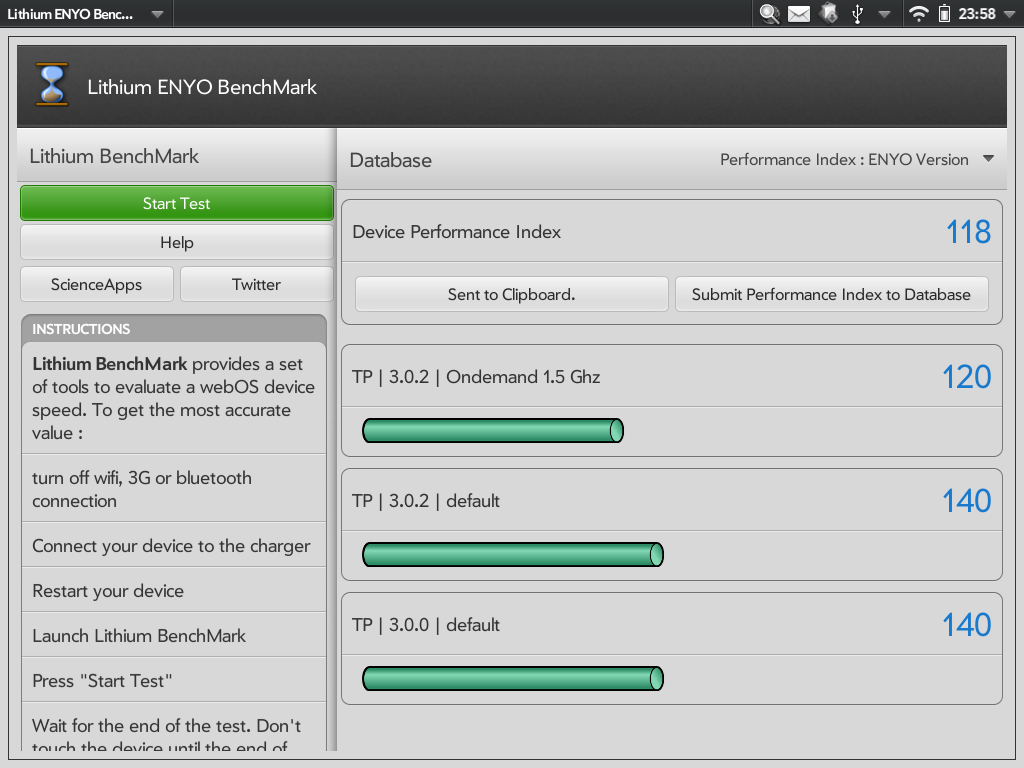Click the progress bar under TP 3.0.0 default
Image resolution: width=1024 pixels, height=768 pixels.
coord(513,679)
